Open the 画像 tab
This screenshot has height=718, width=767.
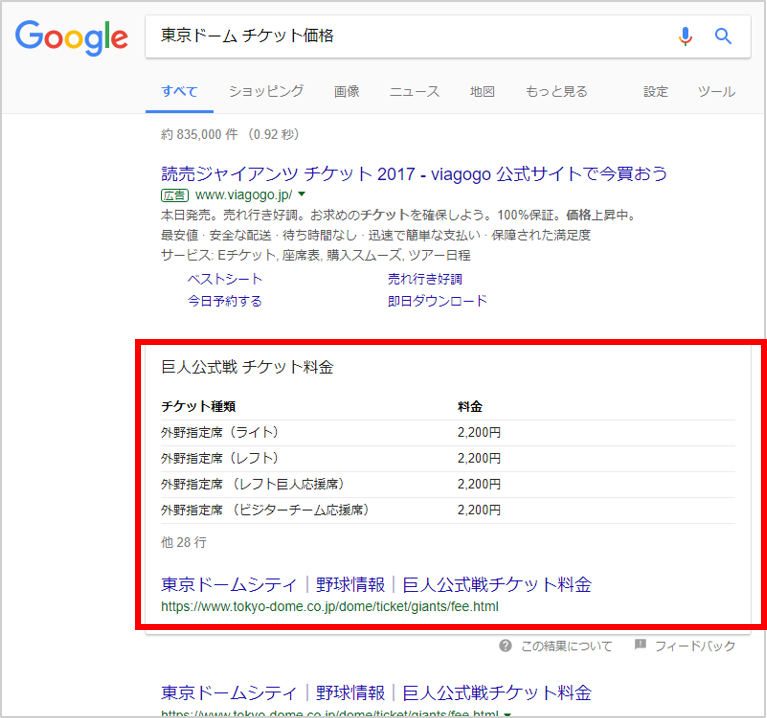pos(347,91)
